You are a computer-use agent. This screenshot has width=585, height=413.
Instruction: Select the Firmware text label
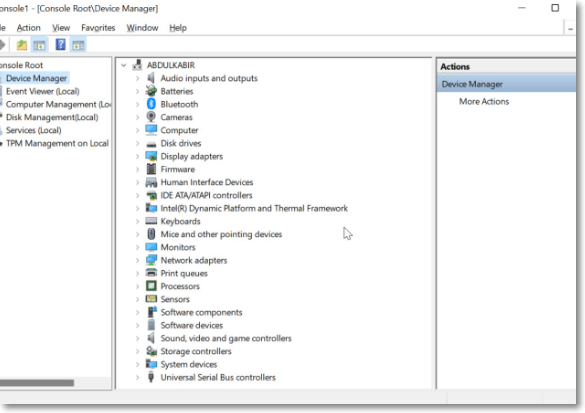click(178, 169)
